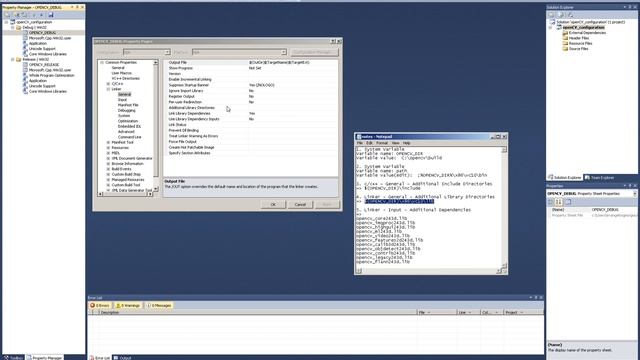Toggle the Messages filter in Error List

[160, 305]
